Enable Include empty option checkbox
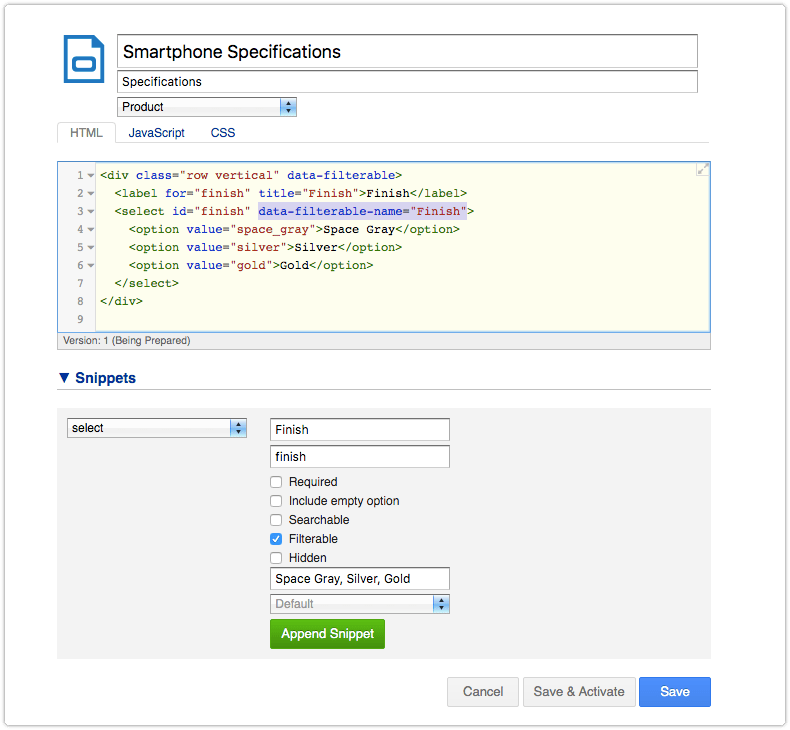790x730 pixels. point(276,501)
